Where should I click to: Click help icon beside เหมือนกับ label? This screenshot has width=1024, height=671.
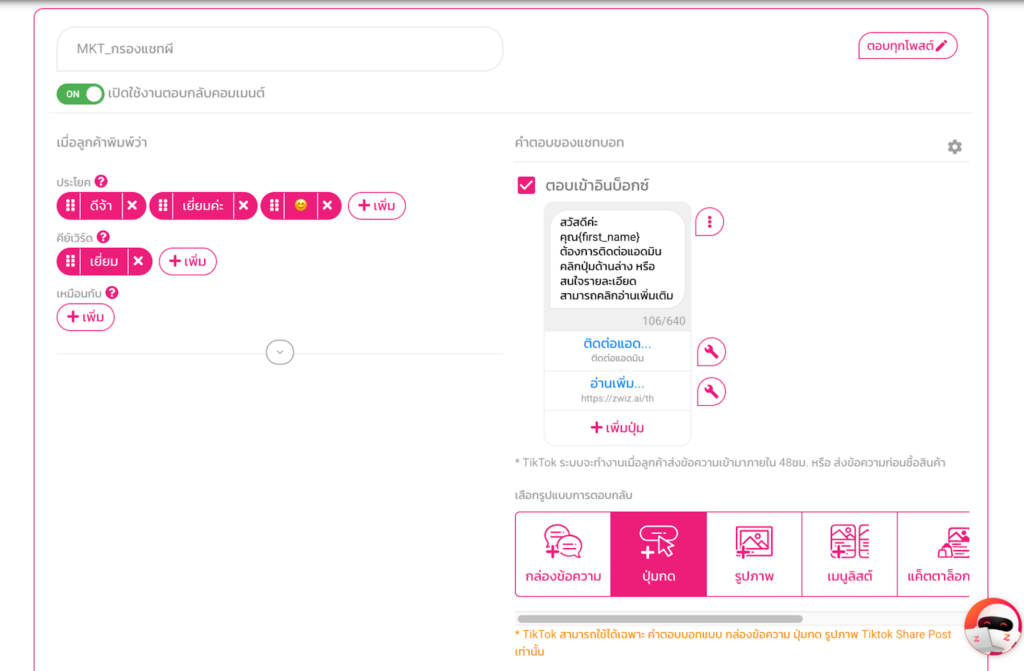[112, 292]
